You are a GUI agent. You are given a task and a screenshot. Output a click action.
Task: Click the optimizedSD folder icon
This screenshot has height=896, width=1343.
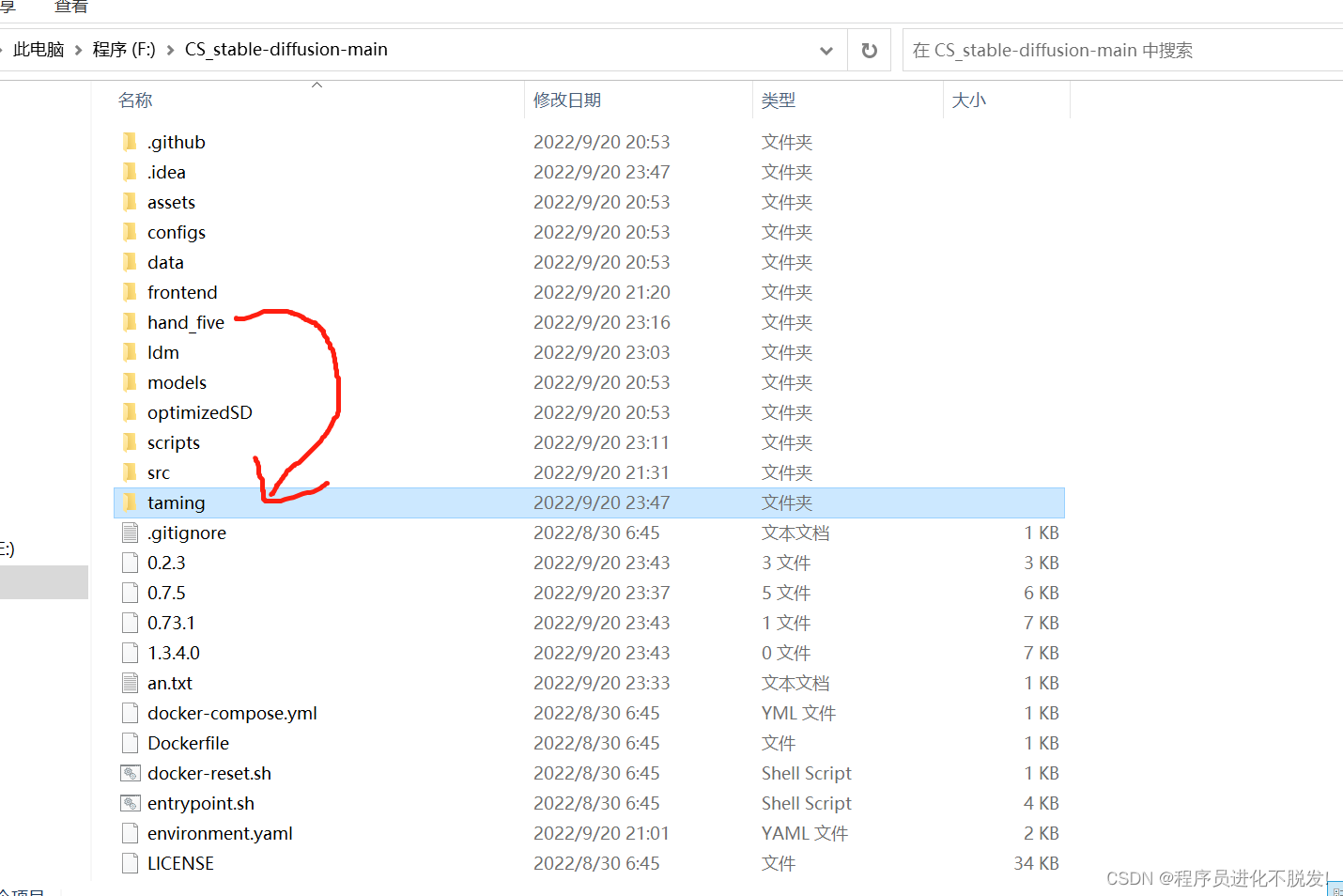[x=130, y=412]
